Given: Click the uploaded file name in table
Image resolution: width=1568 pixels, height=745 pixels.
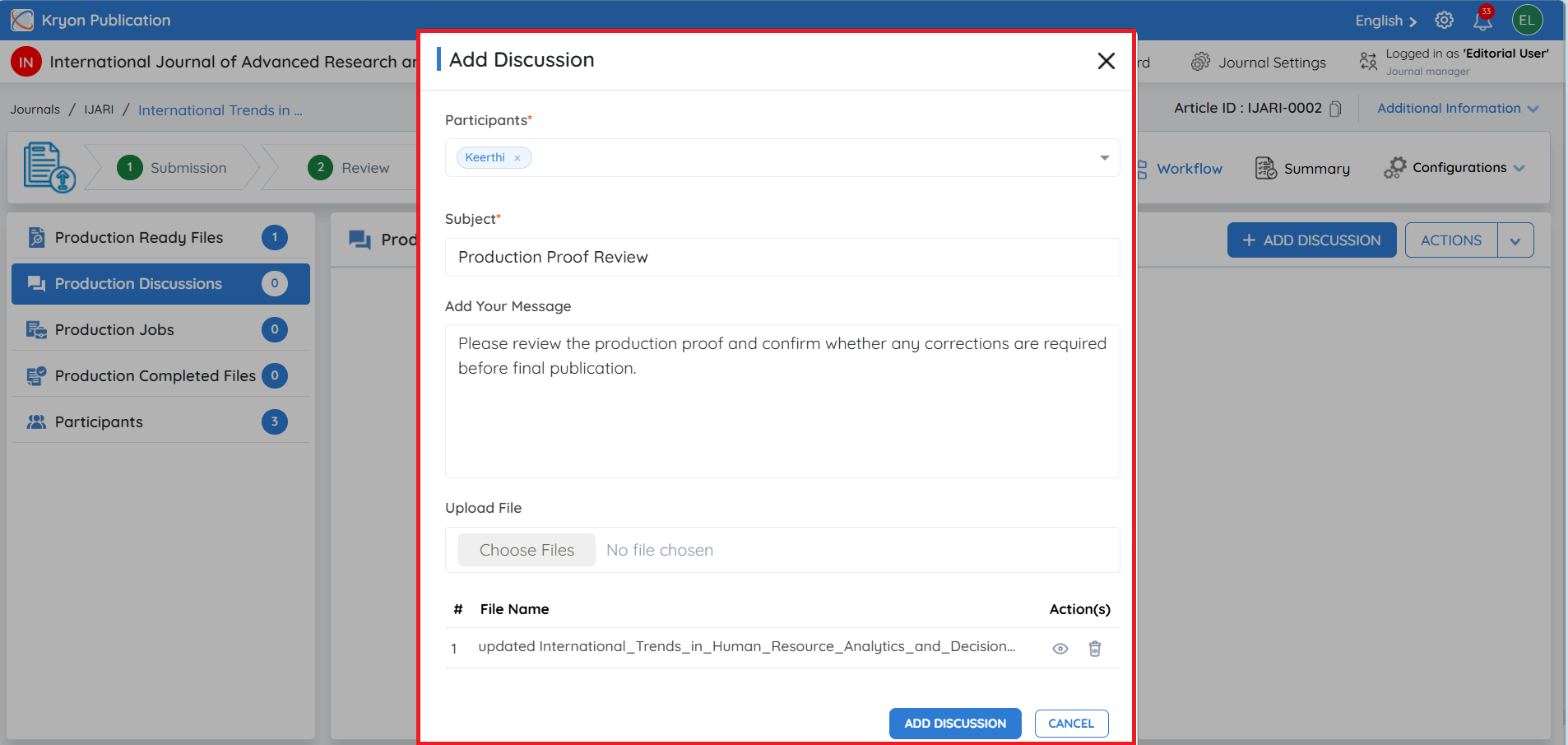Looking at the screenshot, I should (x=747, y=647).
